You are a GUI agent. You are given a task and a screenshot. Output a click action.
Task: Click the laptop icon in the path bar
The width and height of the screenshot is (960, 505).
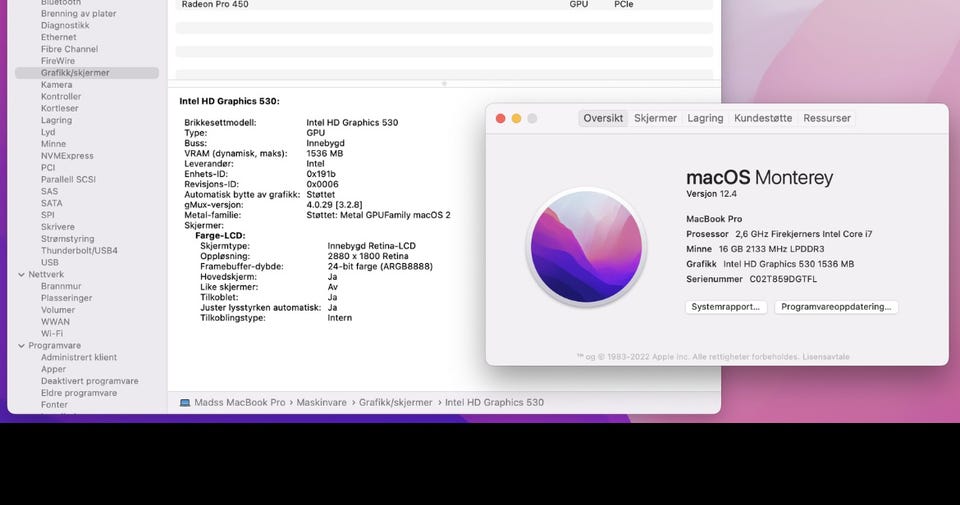(x=185, y=402)
